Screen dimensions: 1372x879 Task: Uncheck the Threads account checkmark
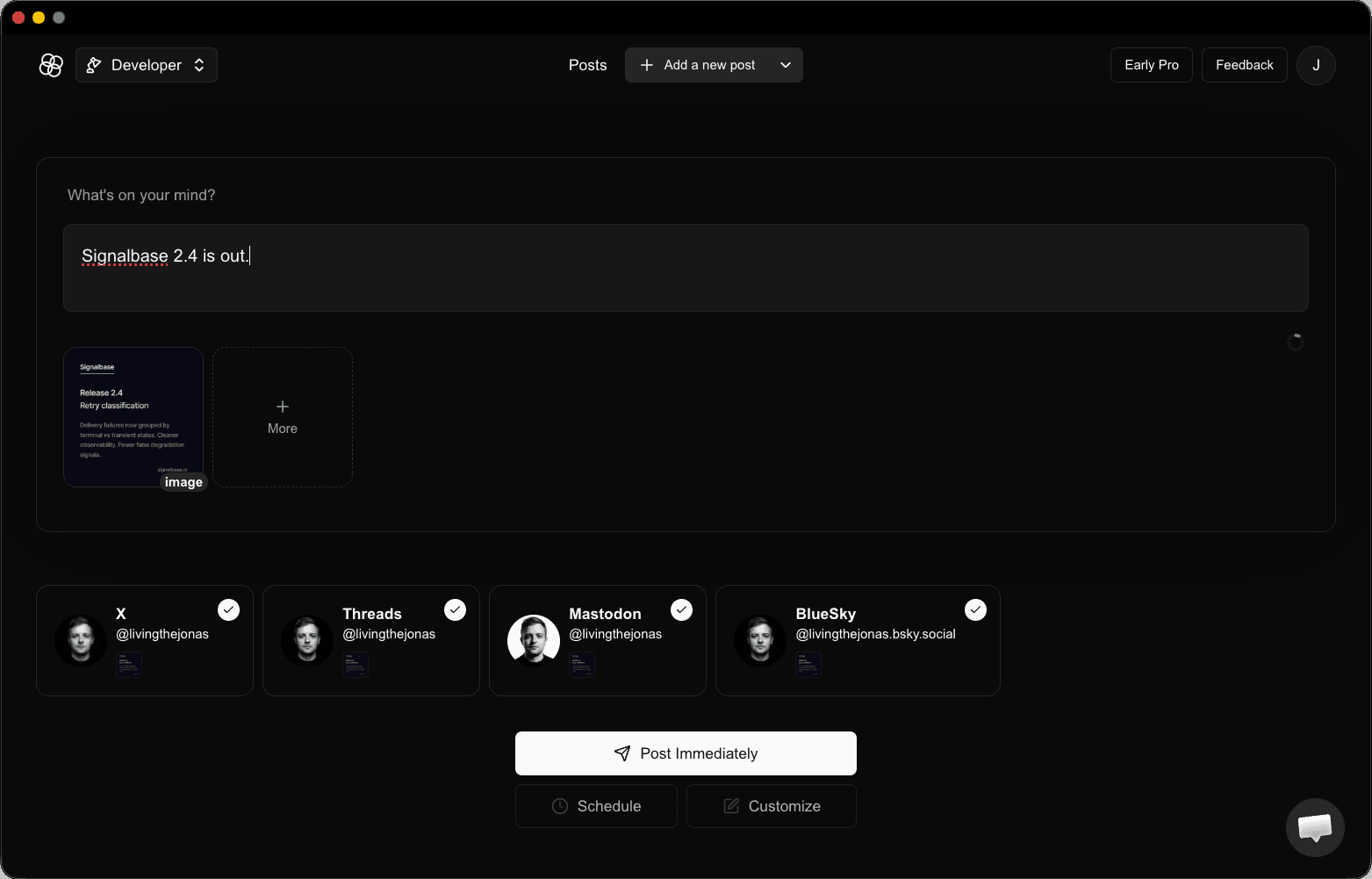tap(455, 609)
